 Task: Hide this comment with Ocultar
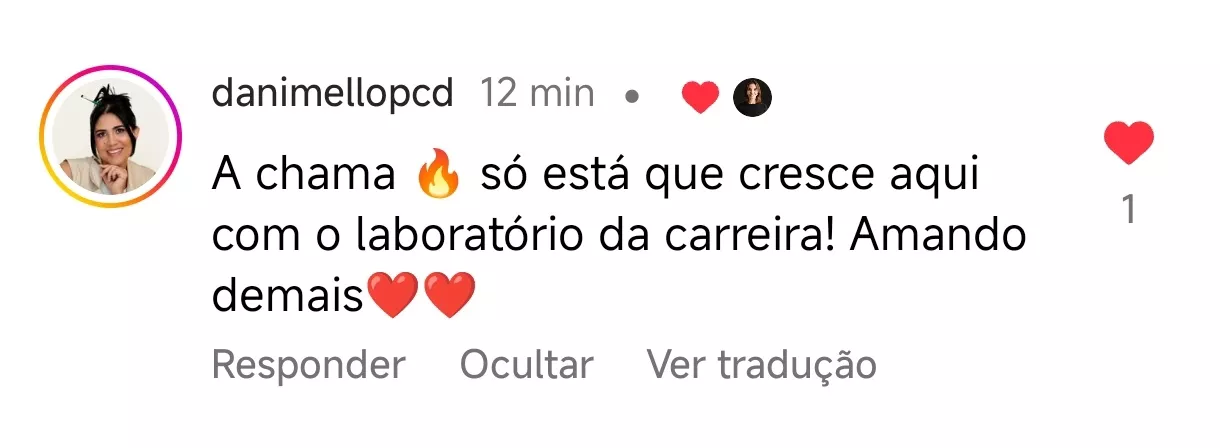(x=526, y=365)
